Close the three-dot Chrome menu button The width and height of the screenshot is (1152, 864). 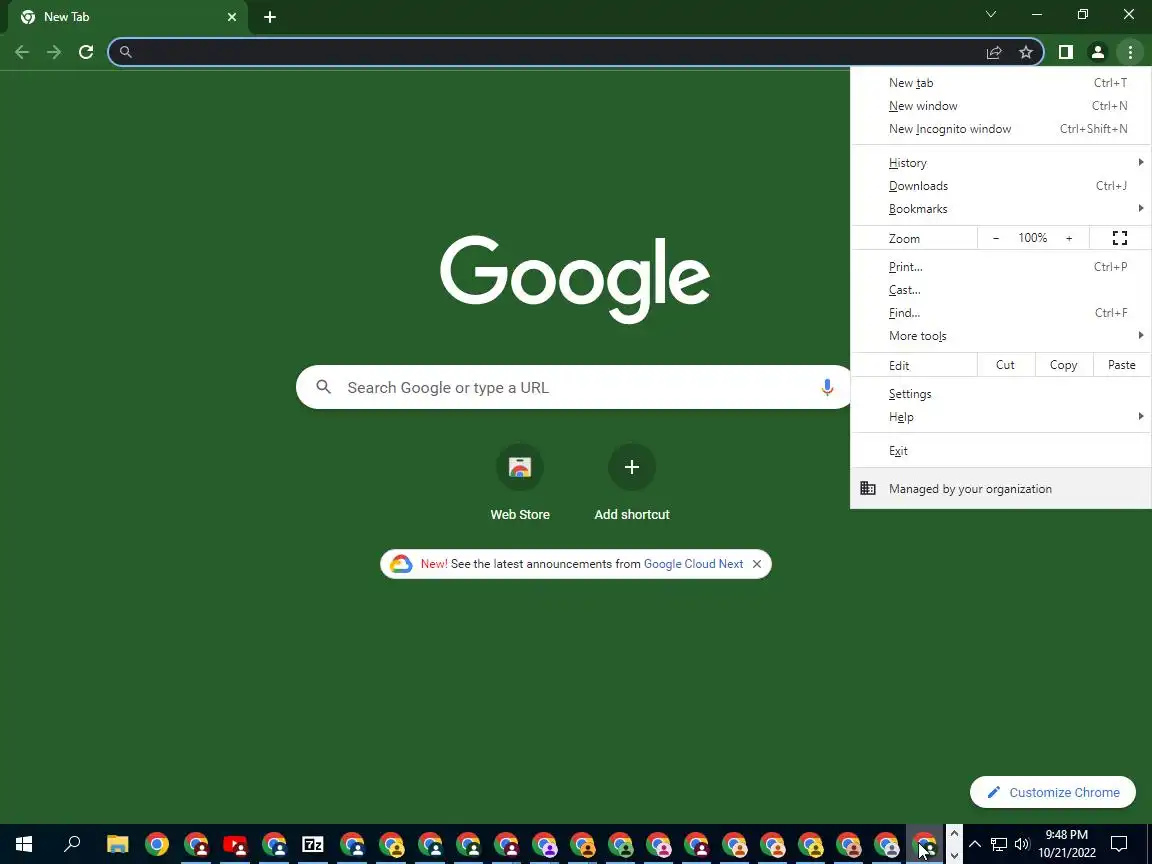(1130, 52)
